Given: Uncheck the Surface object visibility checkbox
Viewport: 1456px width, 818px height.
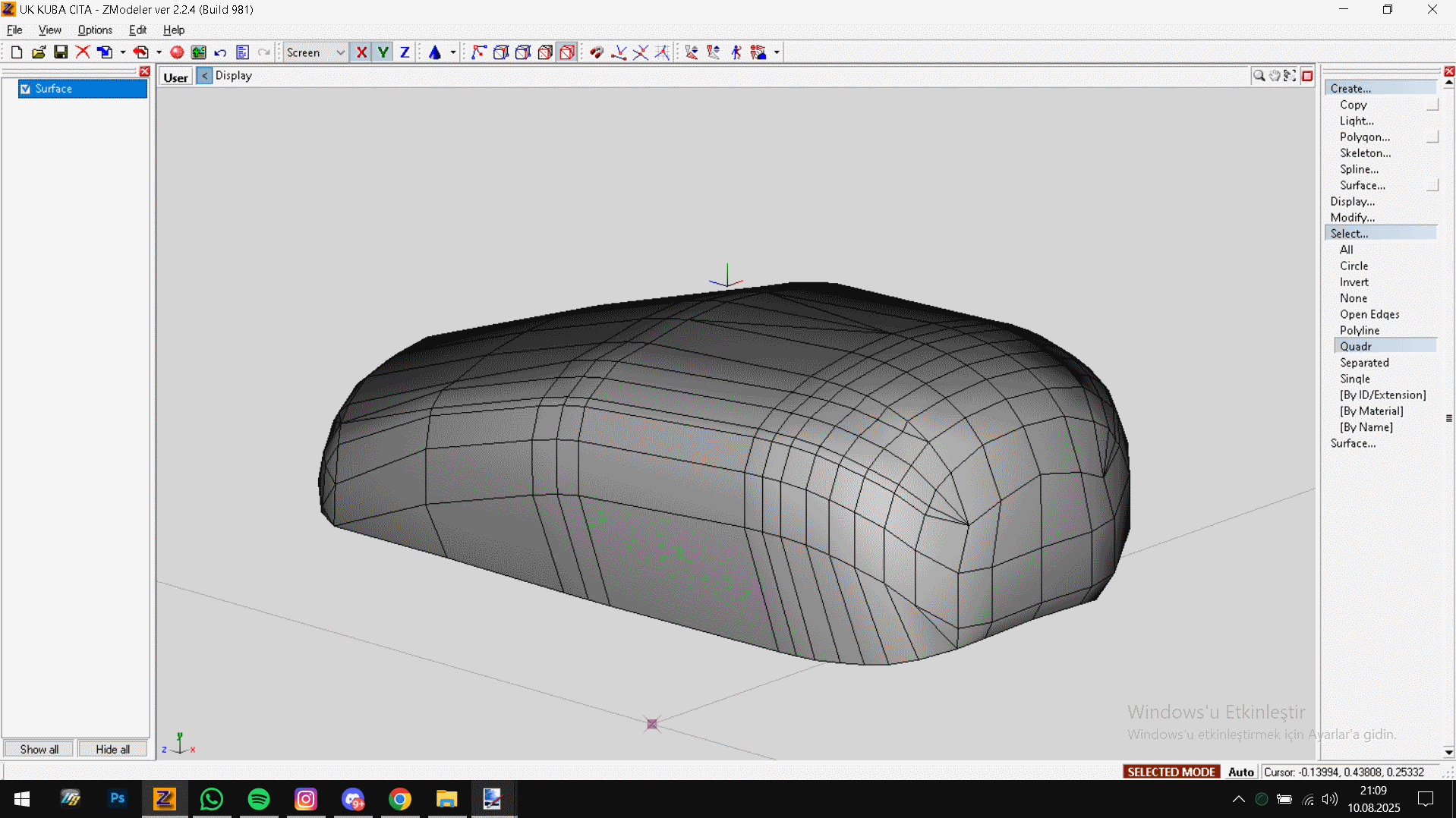Looking at the screenshot, I should [x=26, y=89].
